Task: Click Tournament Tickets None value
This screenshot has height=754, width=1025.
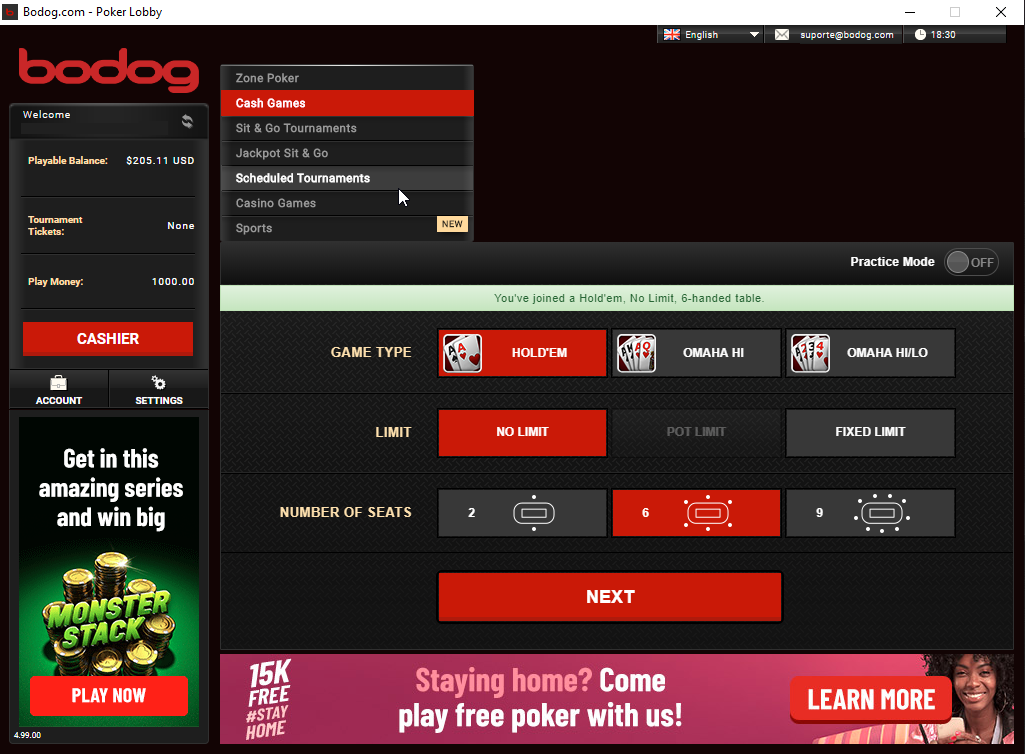Action: pyautogui.click(x=180, y=226)
